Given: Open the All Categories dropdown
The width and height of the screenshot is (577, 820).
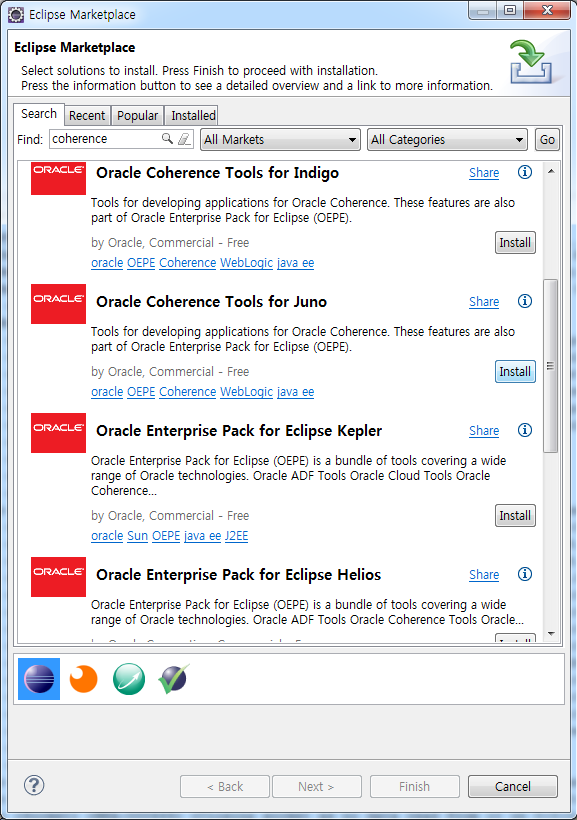Looking at the screenshot, I should click(447, 140).
